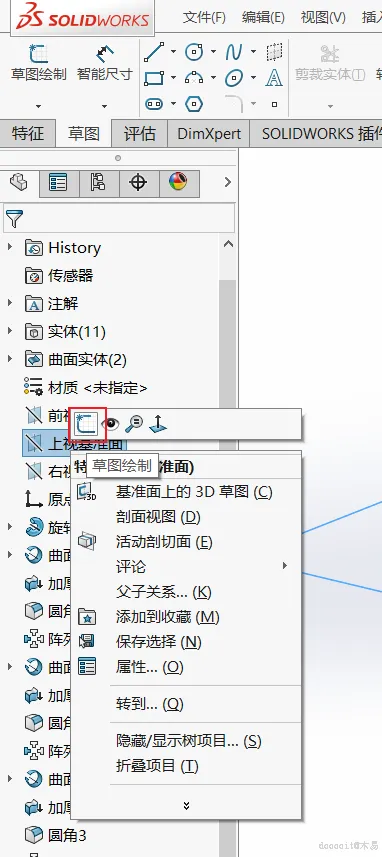Select the ellipse sketch tool
This screenshot has height=857, width=382.
click(x=234, y=78)
